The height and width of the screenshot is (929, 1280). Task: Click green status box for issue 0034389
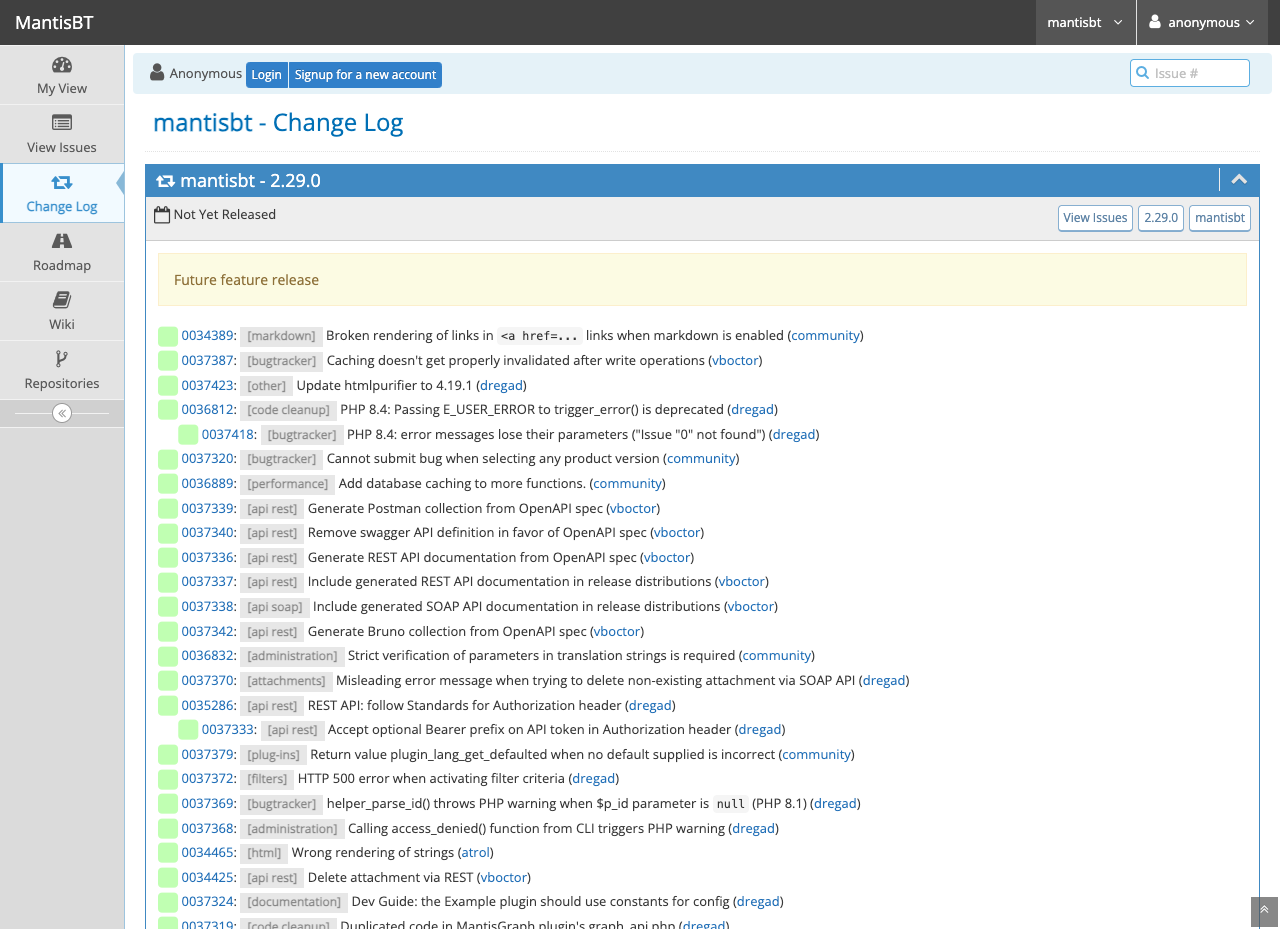click(x=168, y=336)
